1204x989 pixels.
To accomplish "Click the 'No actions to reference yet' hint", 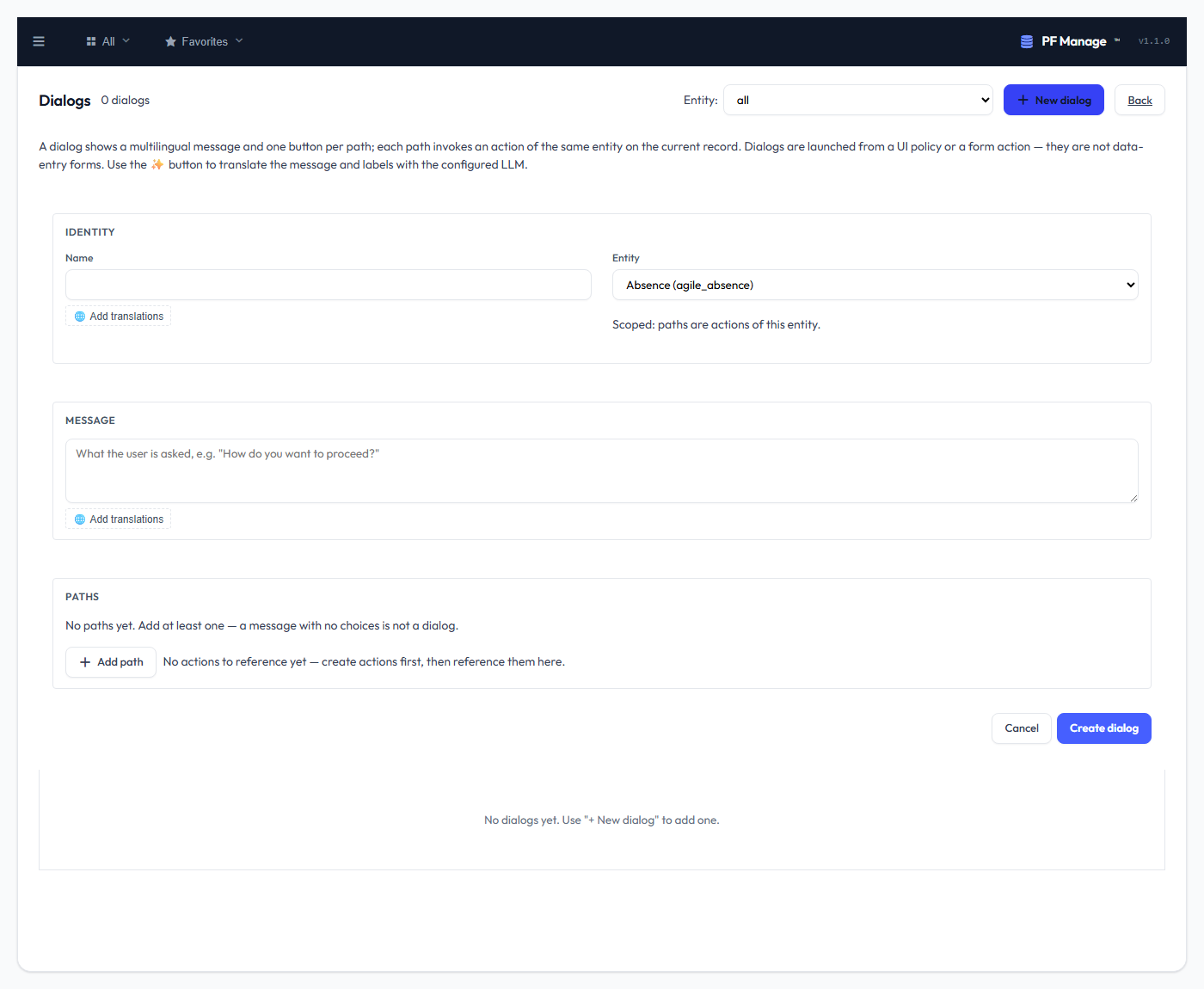I will (364, 662).
